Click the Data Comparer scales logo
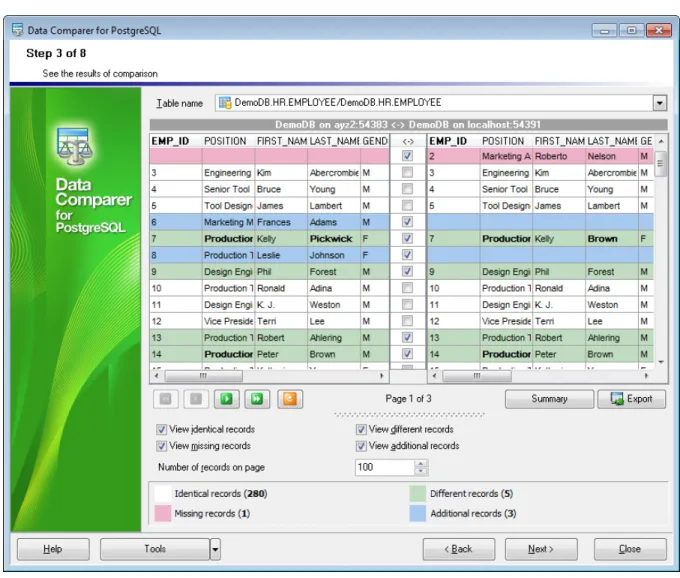The image size is (680, 578). point(74,147)
